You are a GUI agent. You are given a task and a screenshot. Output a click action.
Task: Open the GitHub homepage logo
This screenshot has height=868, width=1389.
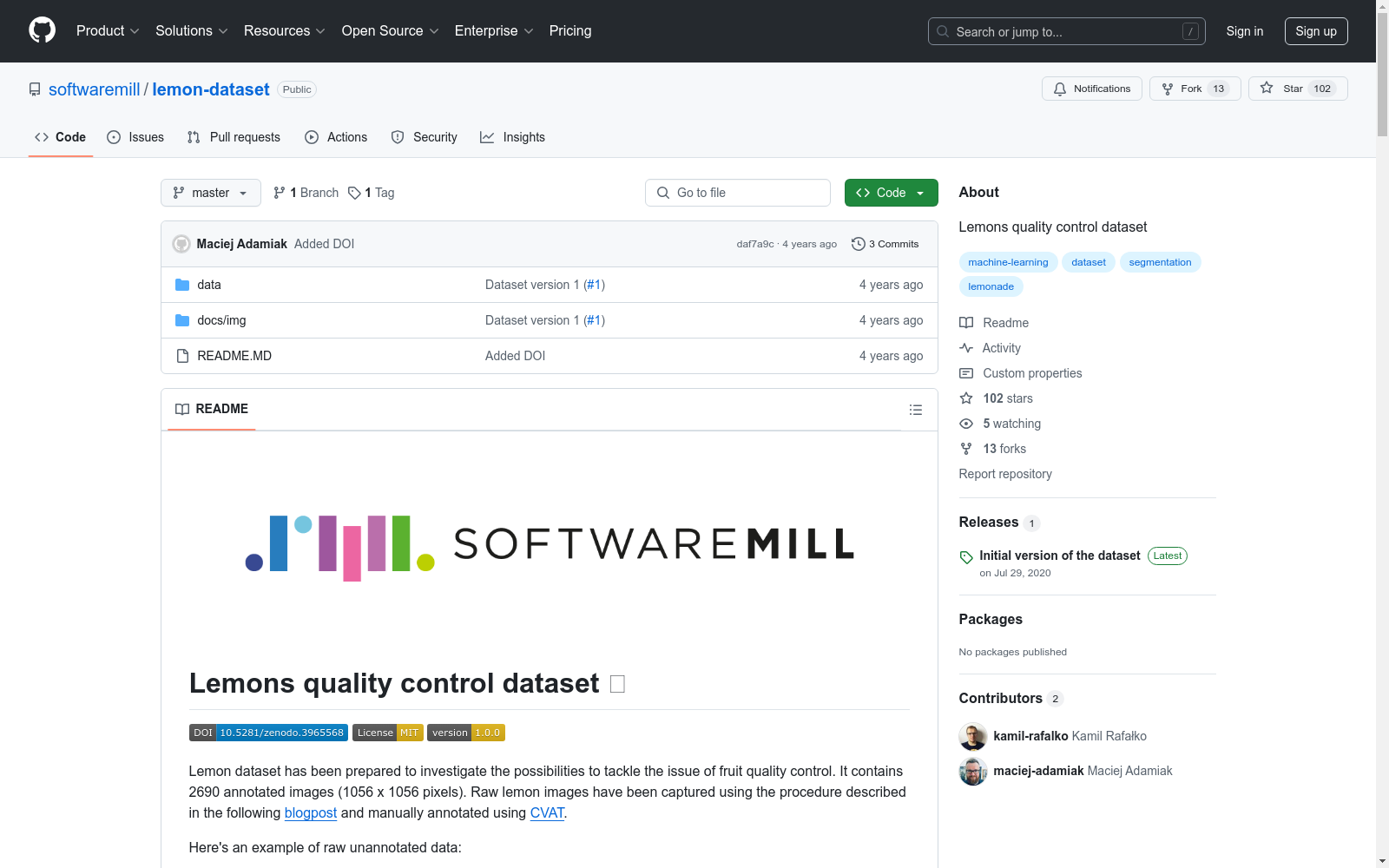tap(42, 30)
